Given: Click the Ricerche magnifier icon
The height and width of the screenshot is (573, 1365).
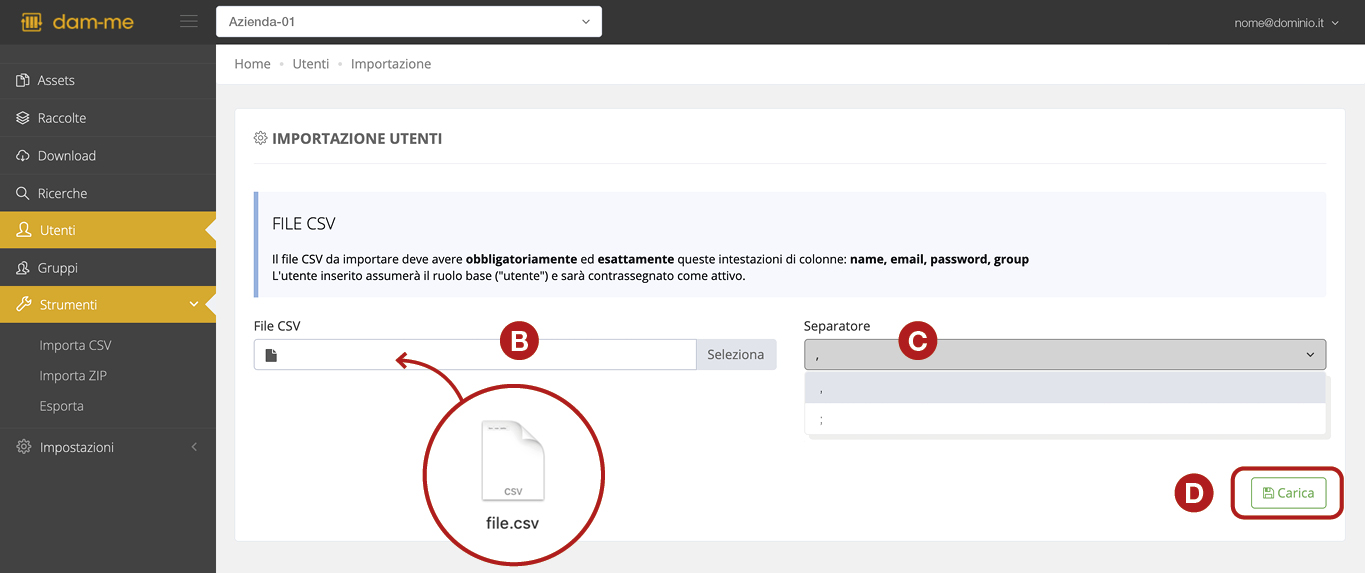Looking at the screenshot, I should [23, 193].
